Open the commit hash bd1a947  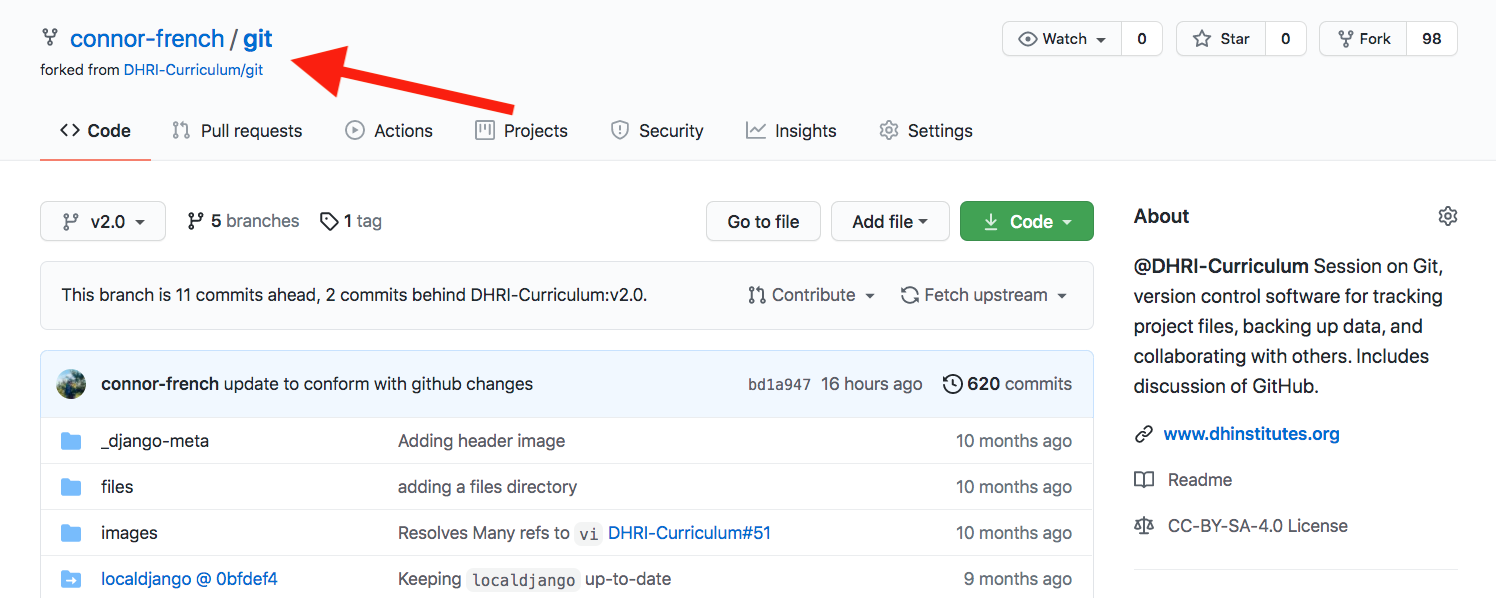coord(779,384)
